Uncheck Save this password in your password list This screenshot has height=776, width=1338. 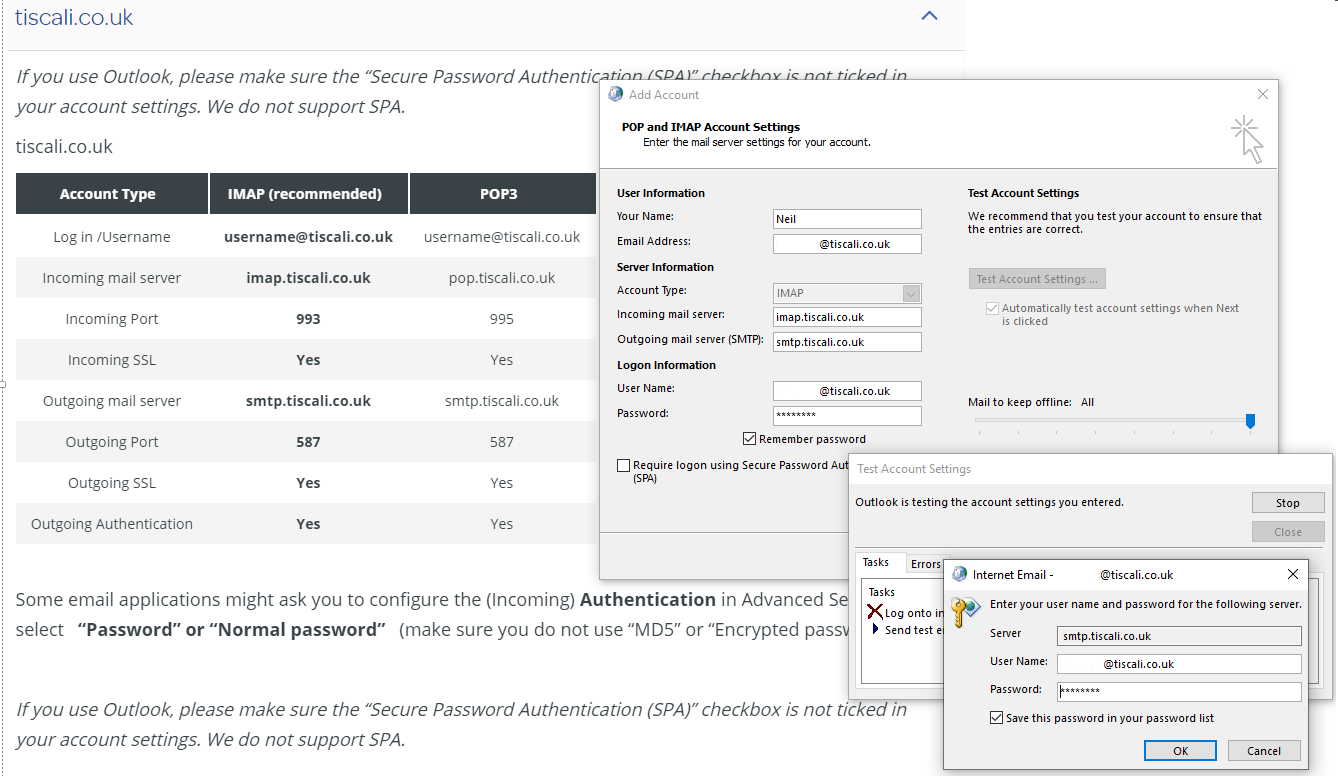click(x=996, y=718)
